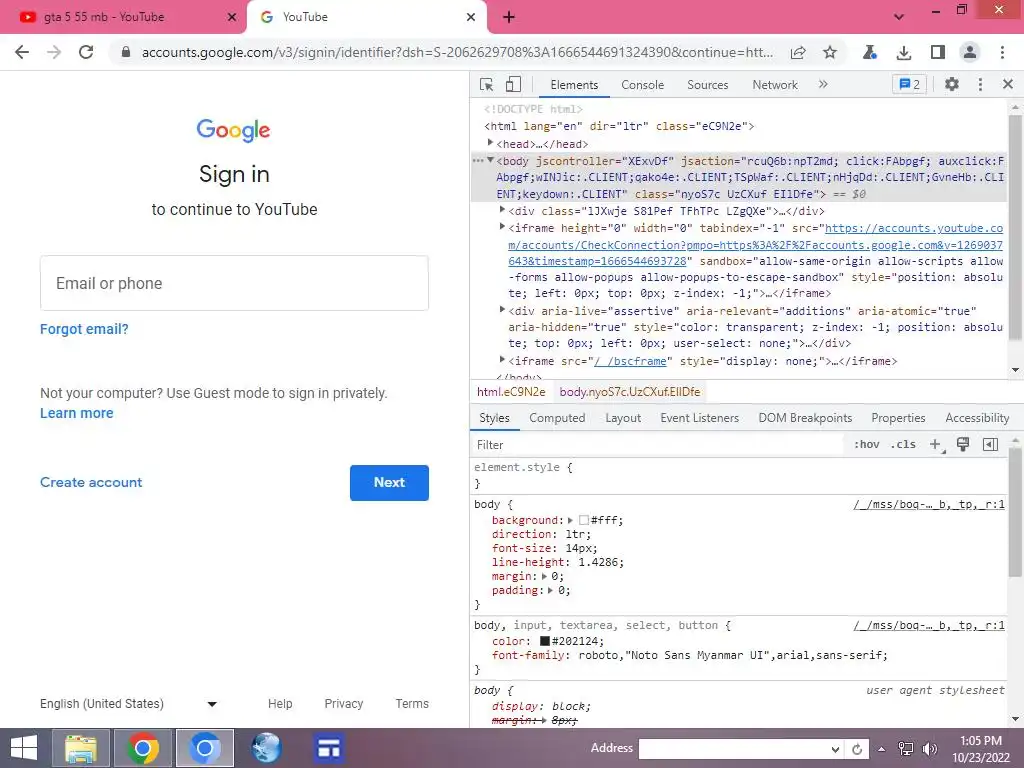1024x768 pixels.
Task: Show more DevTools tabs chevron
Action: pos(823,84)
